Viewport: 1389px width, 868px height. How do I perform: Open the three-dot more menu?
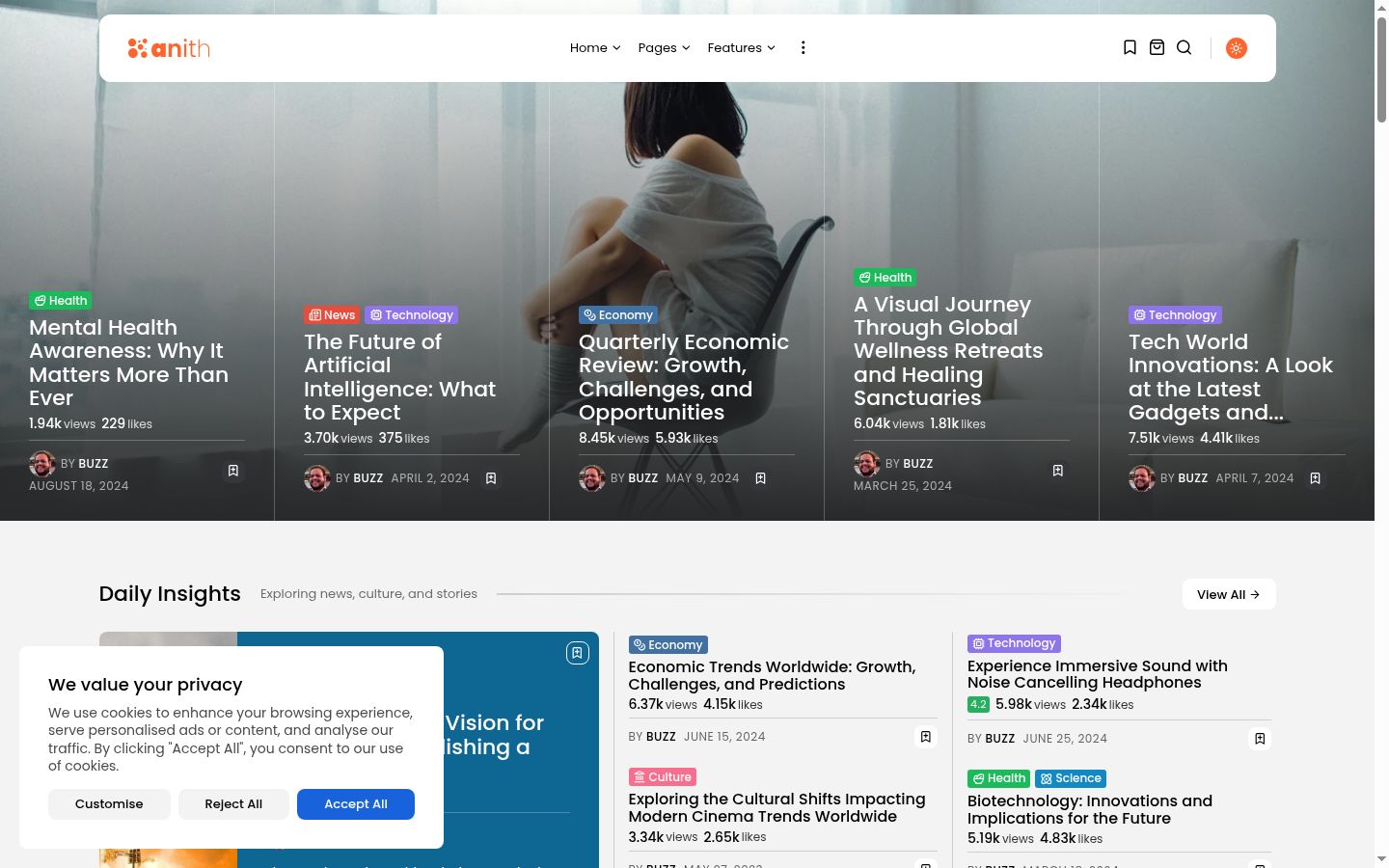[803, 47]
